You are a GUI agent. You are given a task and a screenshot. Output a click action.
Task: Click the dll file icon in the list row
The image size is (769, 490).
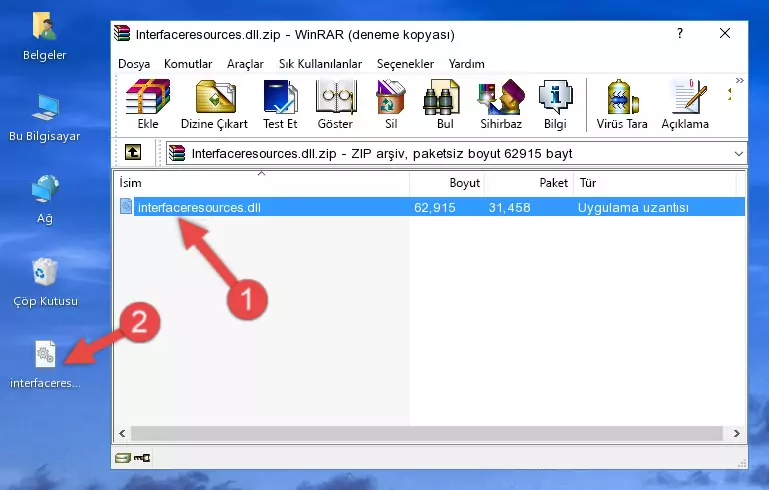(126, 206)
